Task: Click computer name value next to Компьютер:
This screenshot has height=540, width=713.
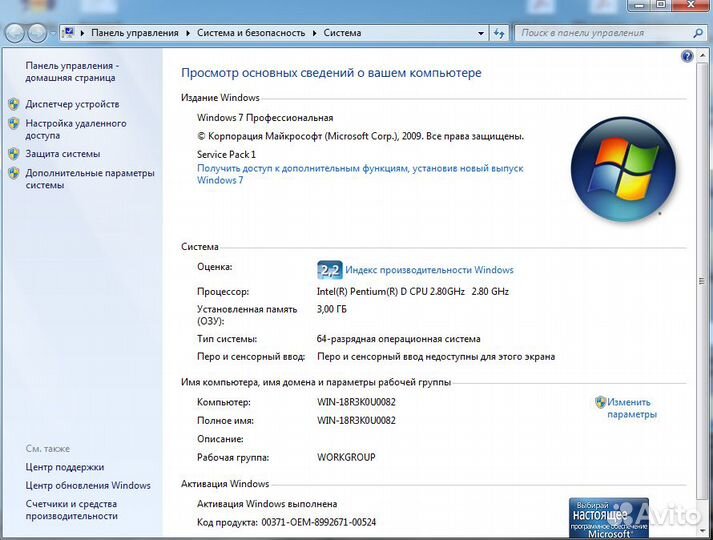Action: pos(356,402)
